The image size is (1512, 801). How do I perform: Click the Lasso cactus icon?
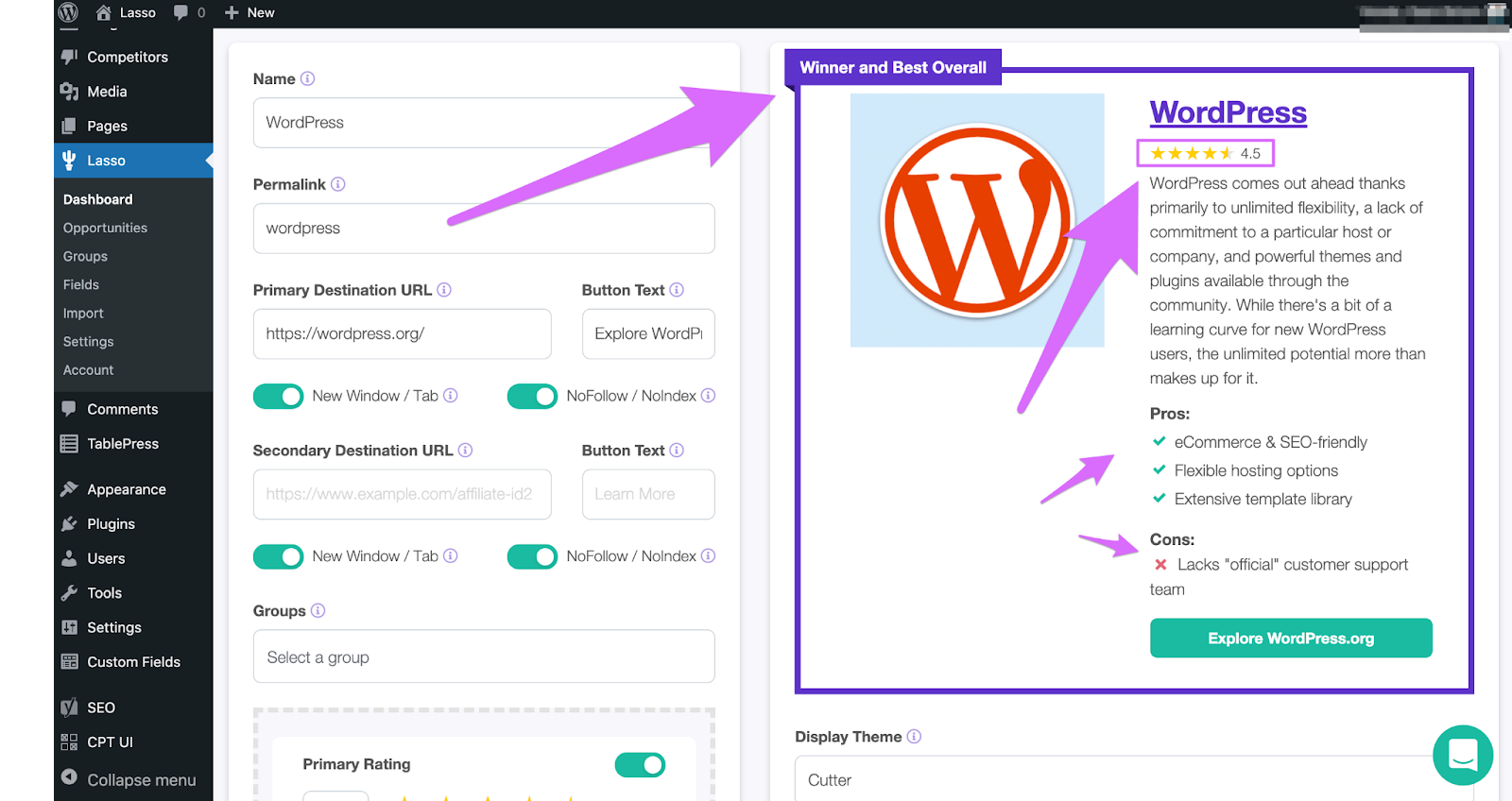pos(69,161)
